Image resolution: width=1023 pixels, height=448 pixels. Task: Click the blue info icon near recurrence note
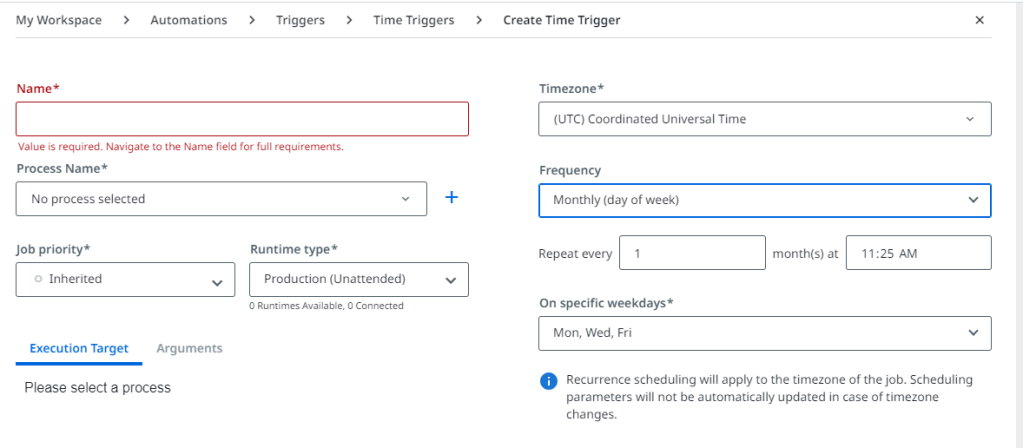(548, 381)
